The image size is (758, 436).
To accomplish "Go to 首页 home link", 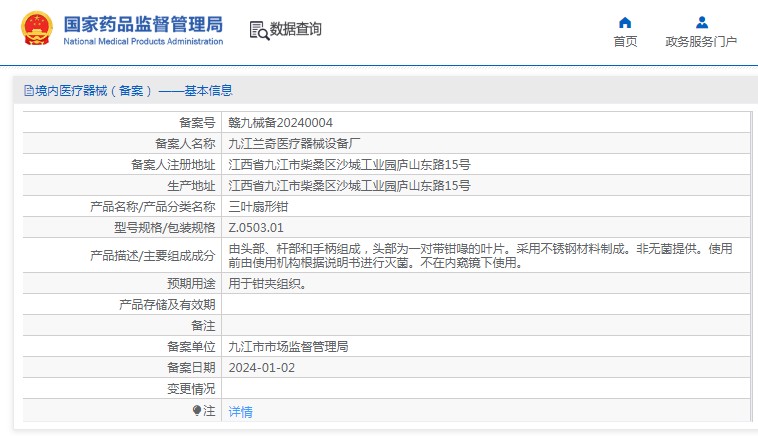I will click(x=625, y=42).
